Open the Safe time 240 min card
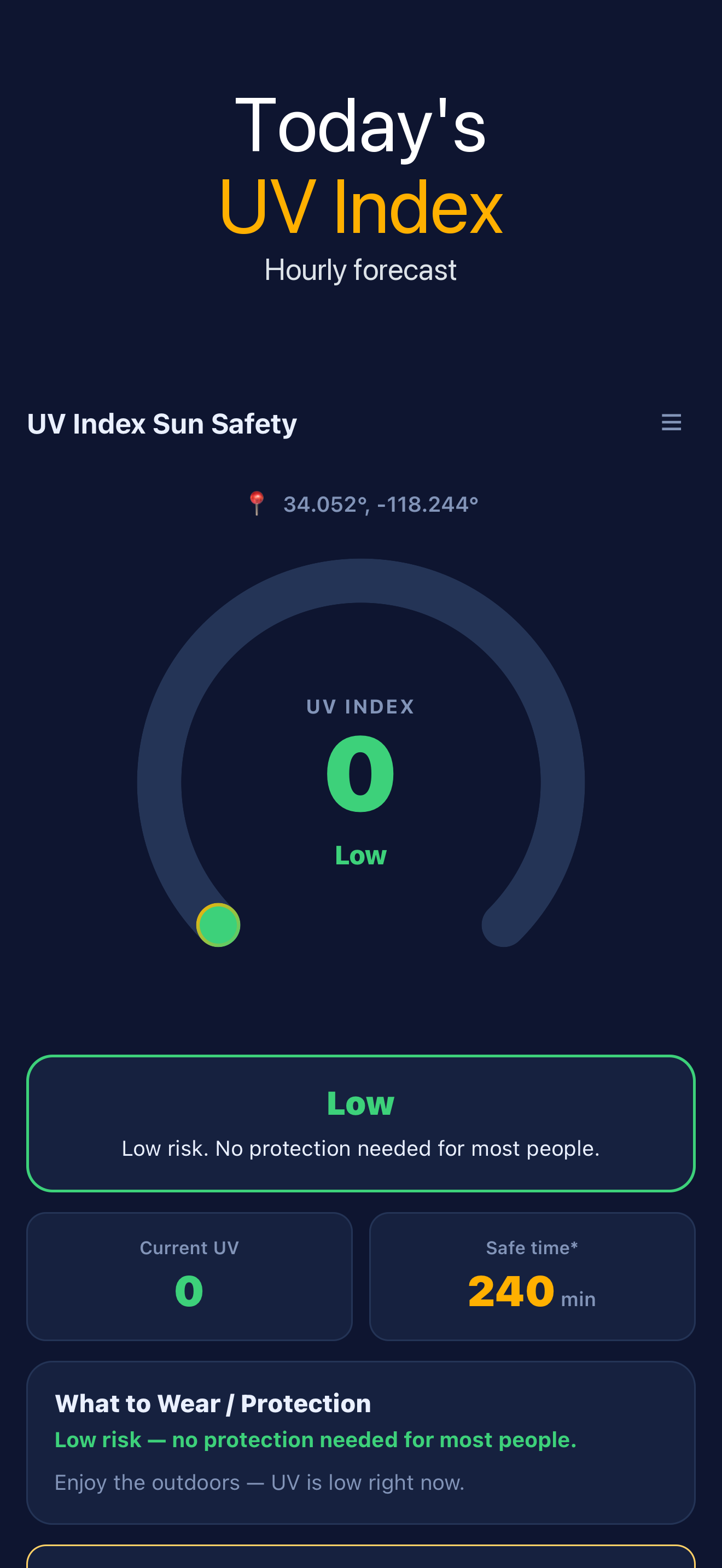Image resolution: width=722 pixels, height=1568 pixels. [532, 1276]
